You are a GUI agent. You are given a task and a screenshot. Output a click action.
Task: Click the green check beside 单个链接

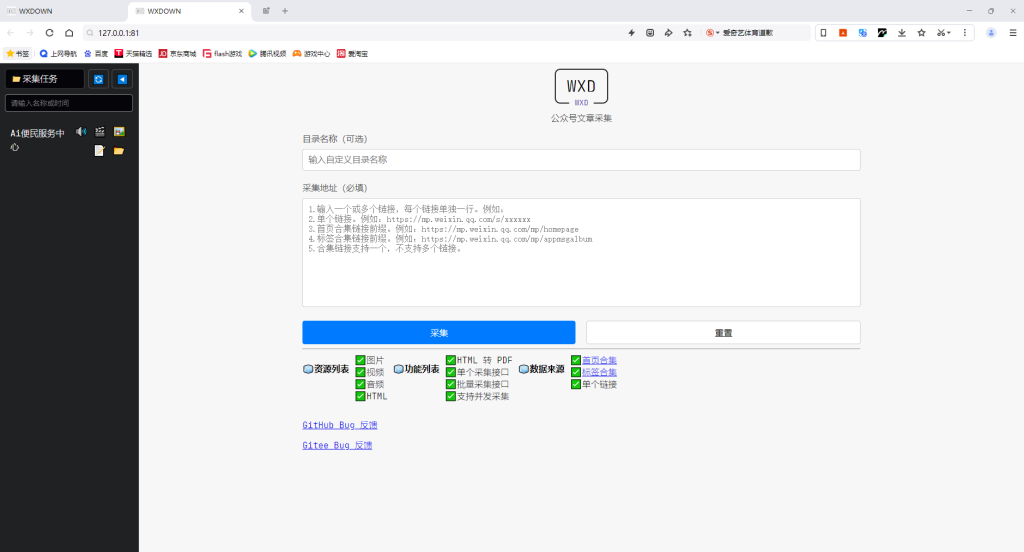576,384
